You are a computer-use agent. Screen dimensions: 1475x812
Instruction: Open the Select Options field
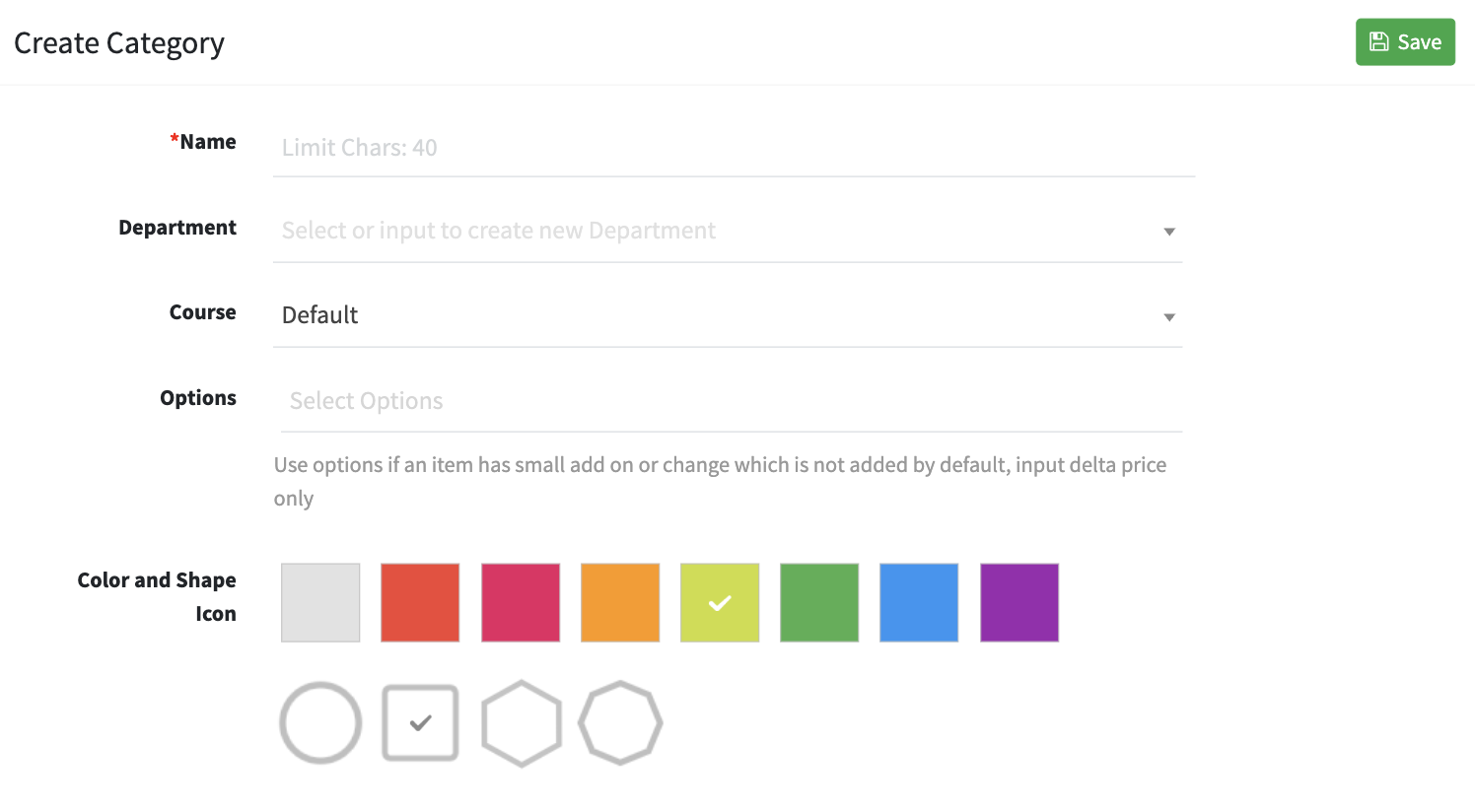730,401
